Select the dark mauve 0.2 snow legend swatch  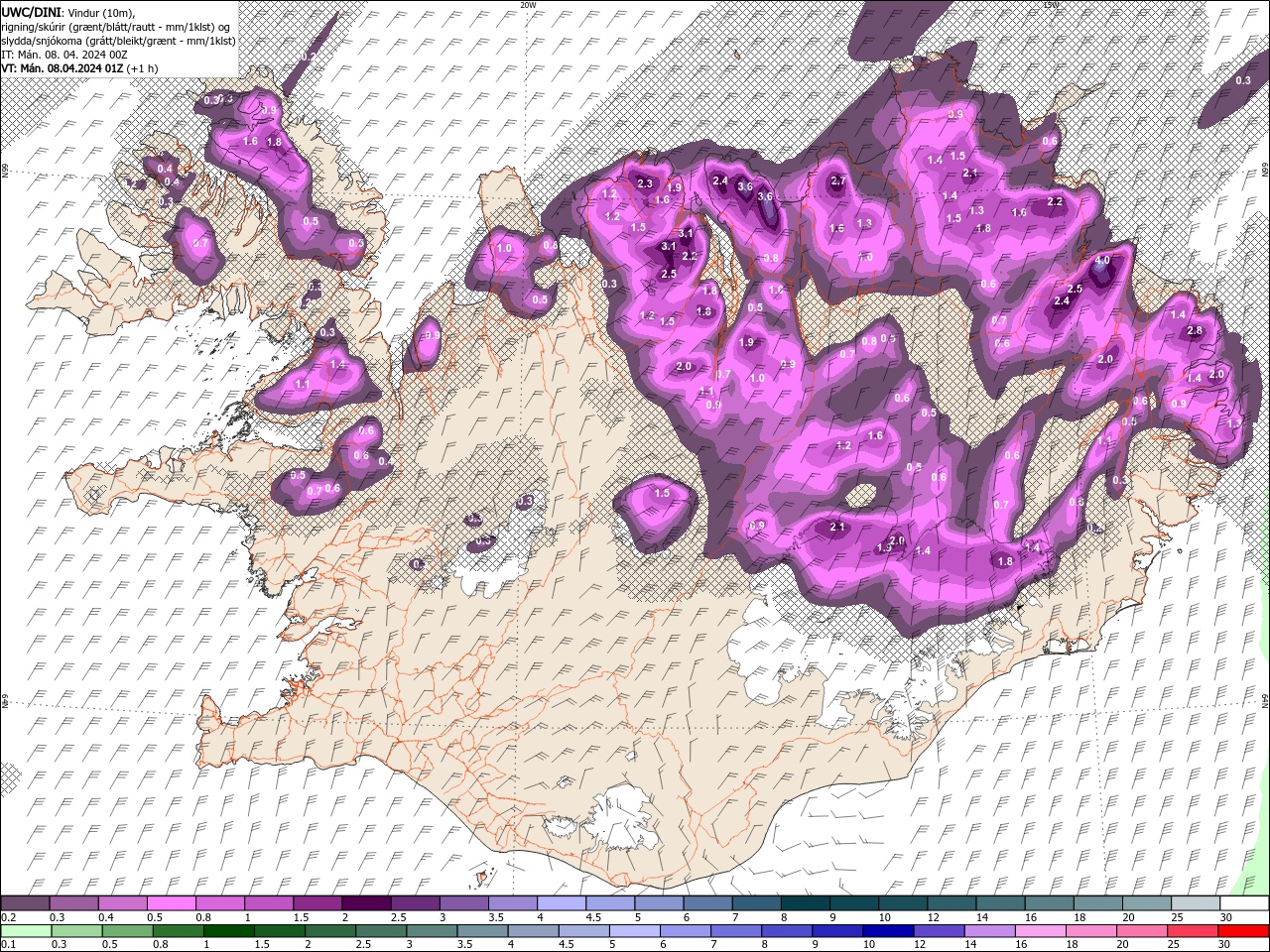[25, 903]
